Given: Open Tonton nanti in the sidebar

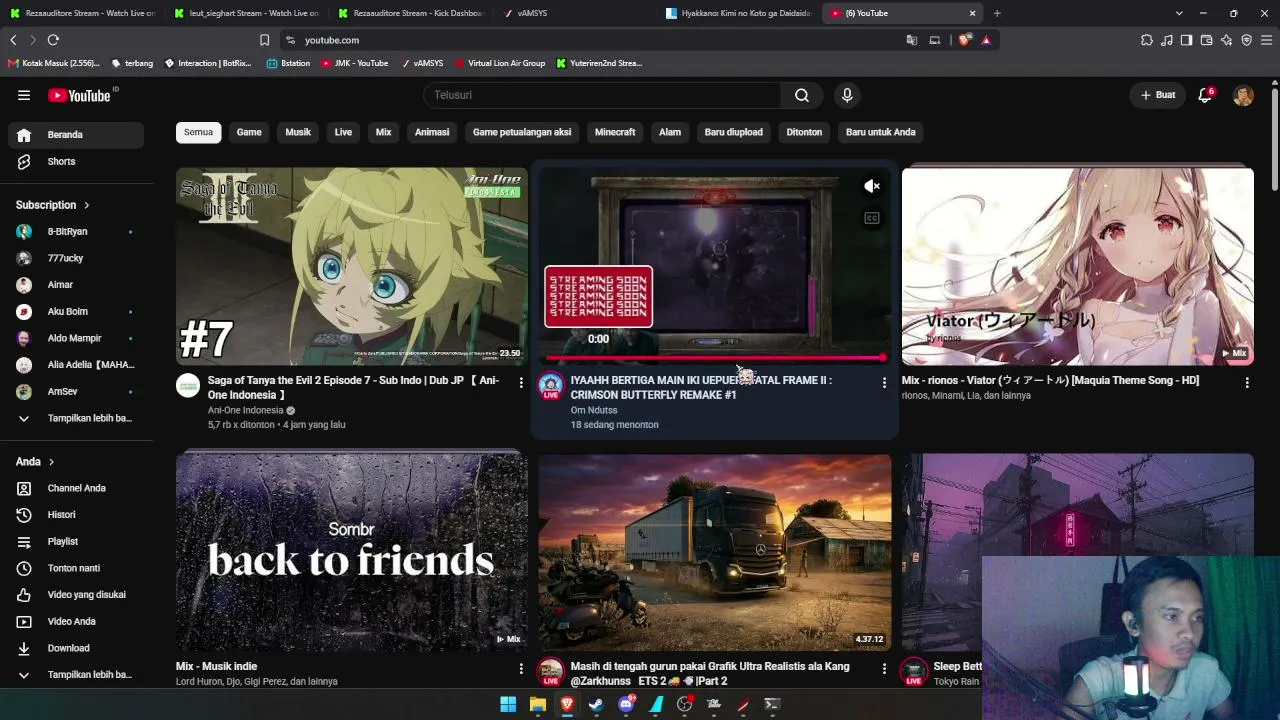Looking at the screenshot, I should point(78,568).
